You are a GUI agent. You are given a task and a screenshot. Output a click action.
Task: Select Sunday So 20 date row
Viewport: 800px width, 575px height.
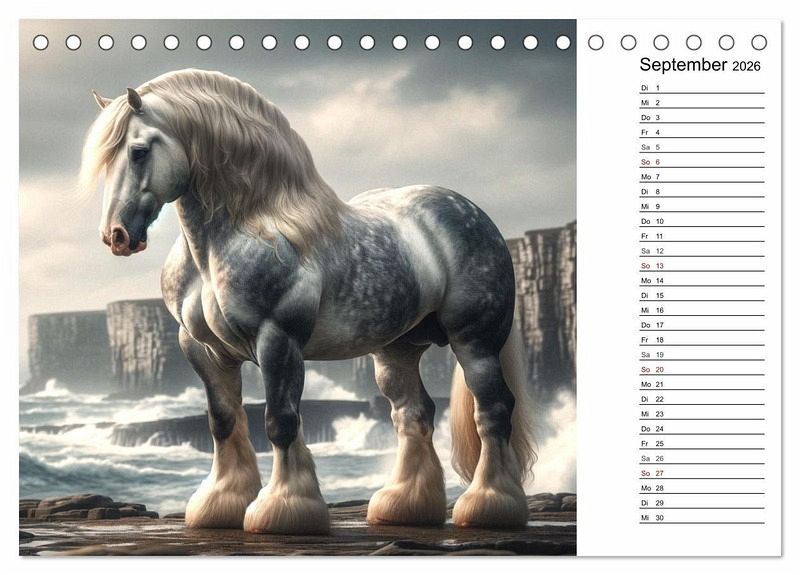coord(701,369)
